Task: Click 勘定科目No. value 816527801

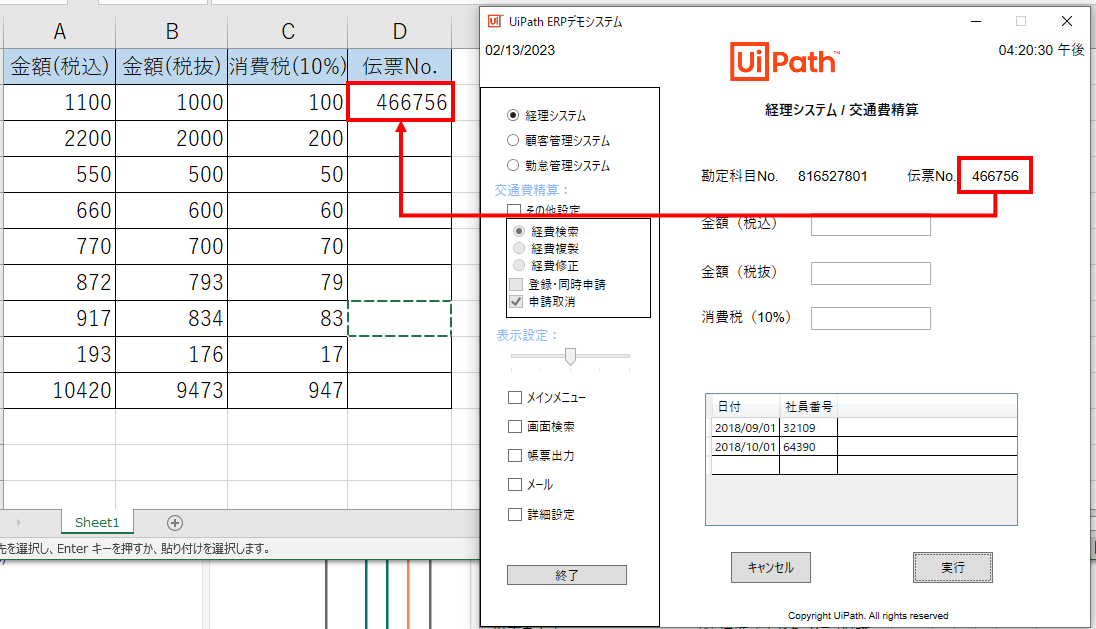Action: pyautogui.click(x=832, y=176)
